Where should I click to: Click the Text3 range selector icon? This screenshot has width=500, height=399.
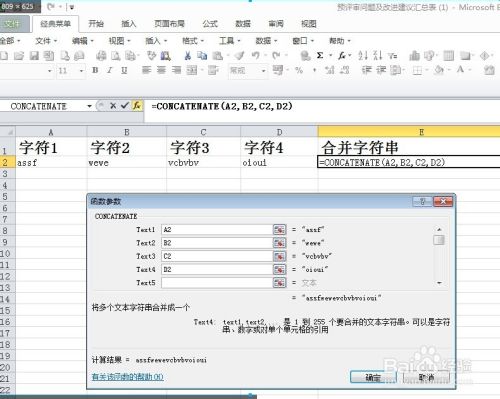point(279,256)
